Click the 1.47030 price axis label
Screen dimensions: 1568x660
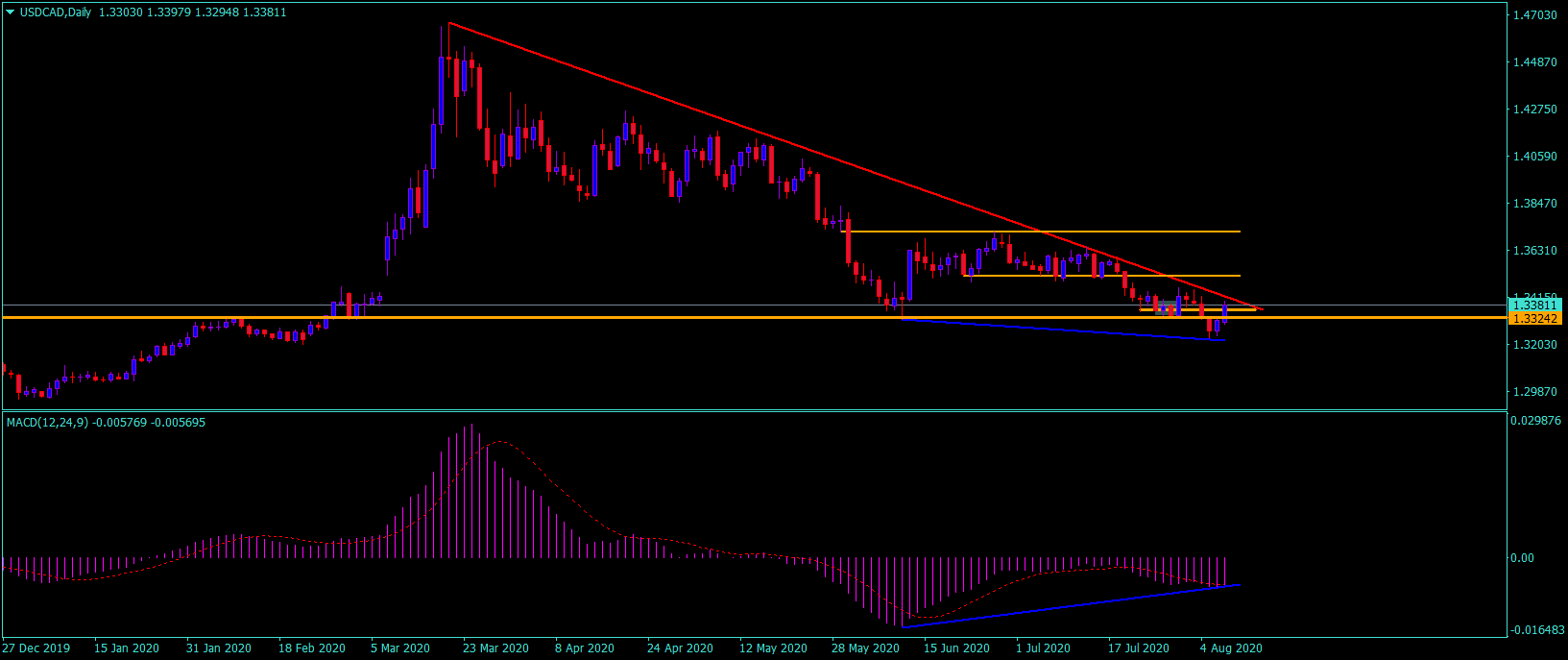tap(1534, 15)
